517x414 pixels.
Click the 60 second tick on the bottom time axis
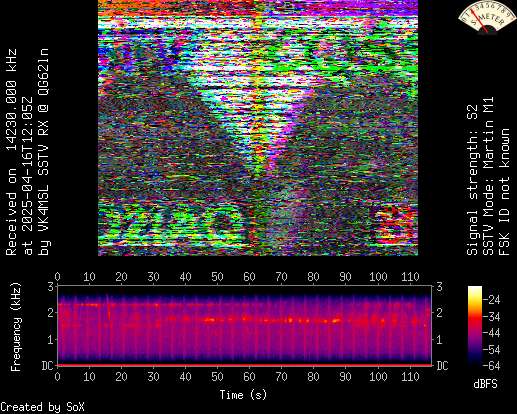[x=249, y=377]
